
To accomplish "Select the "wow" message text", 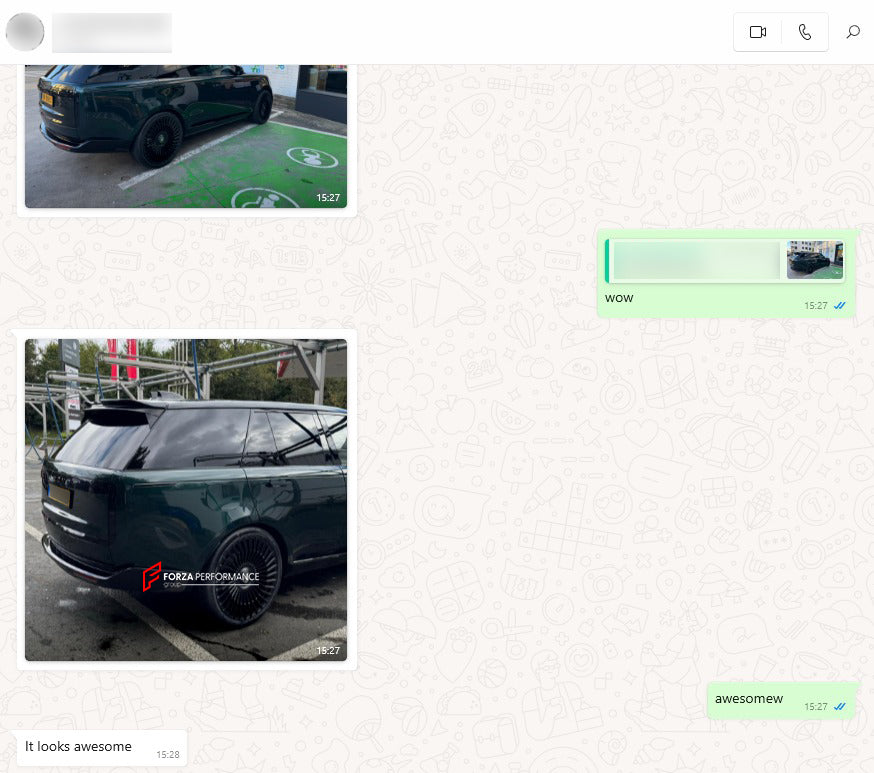I will click(x=619, y=298).
